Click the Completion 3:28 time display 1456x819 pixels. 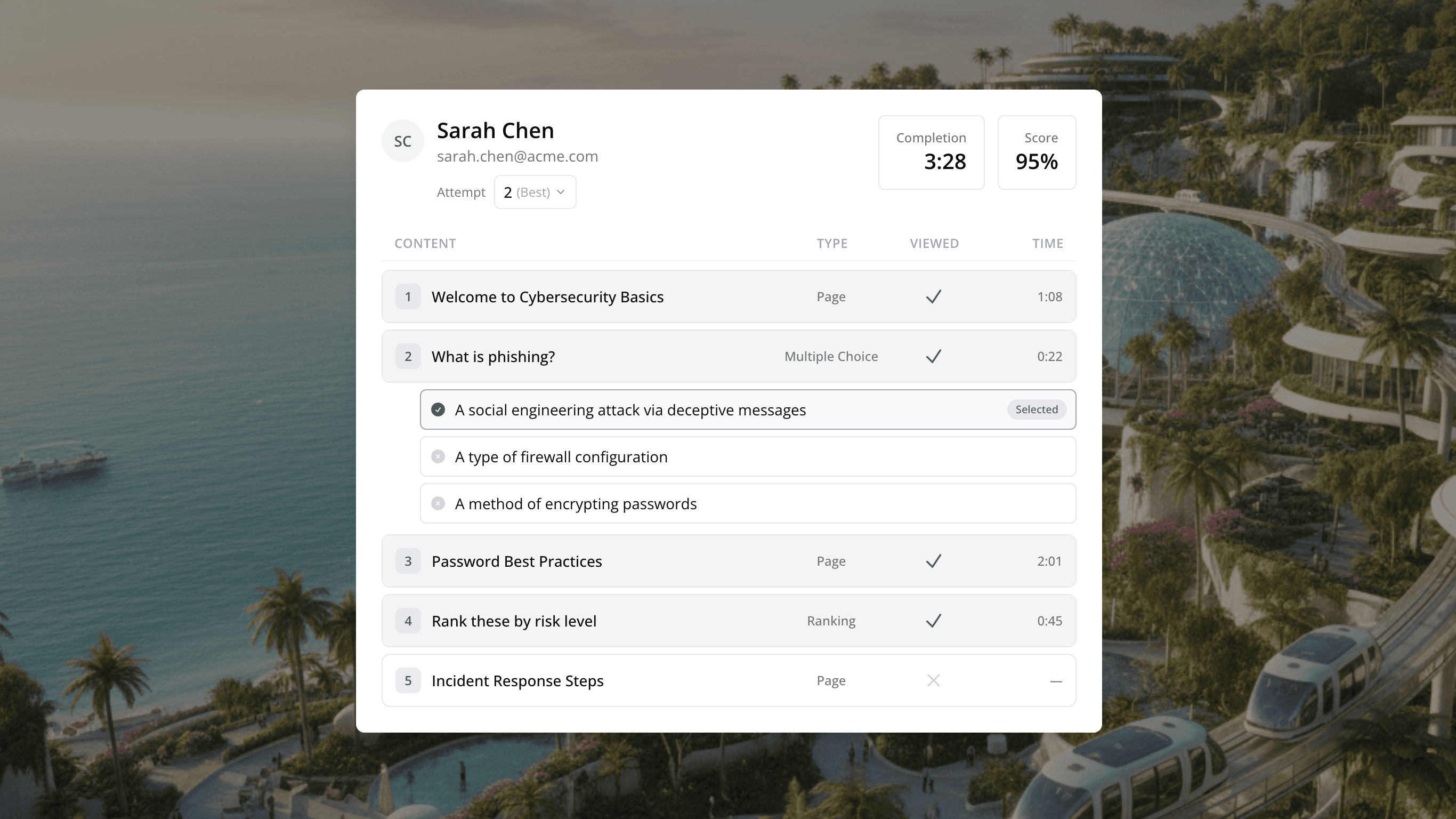click(x=931, y=152)
